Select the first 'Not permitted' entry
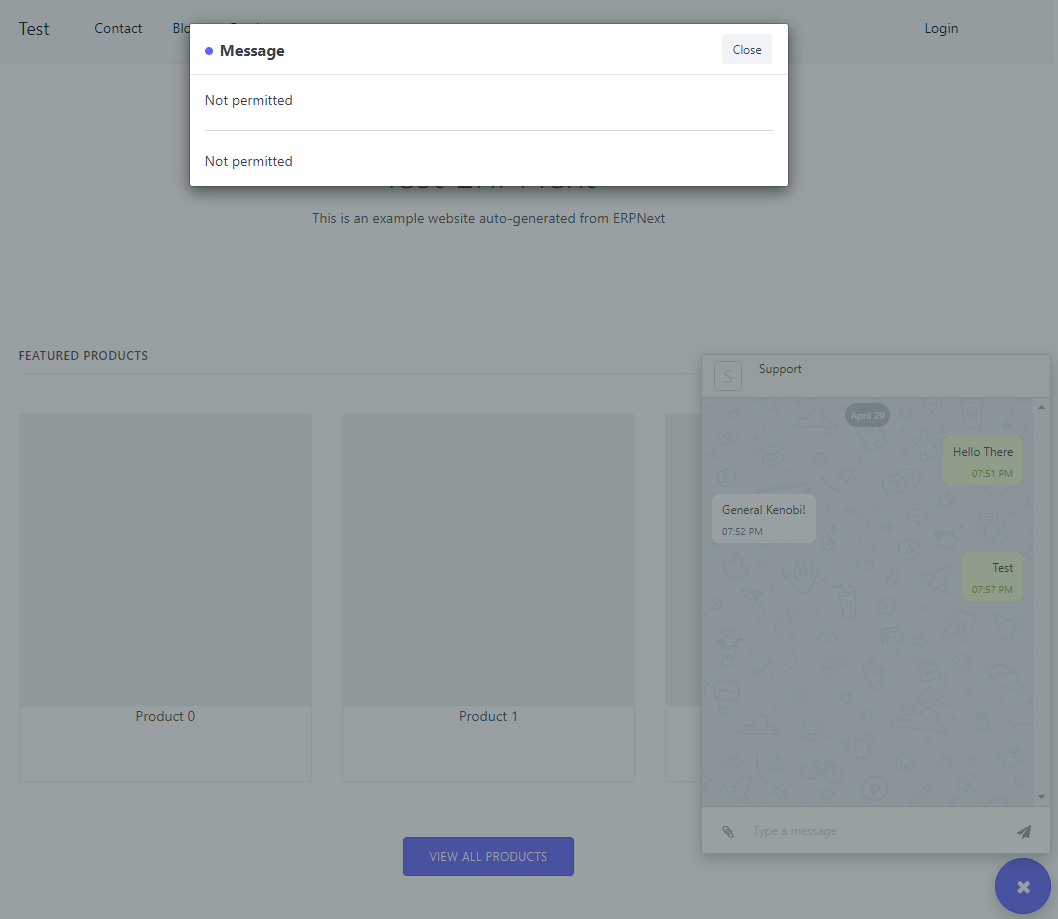Image resolution: width=1058 pixels, height=919 pixels. pos(248,100)
